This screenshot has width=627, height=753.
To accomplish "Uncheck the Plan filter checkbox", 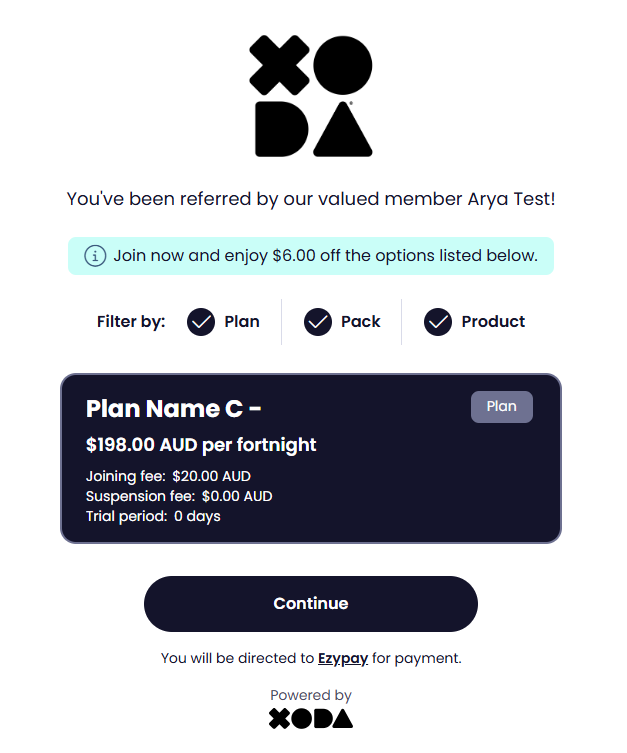I will [x=201, y=322].
